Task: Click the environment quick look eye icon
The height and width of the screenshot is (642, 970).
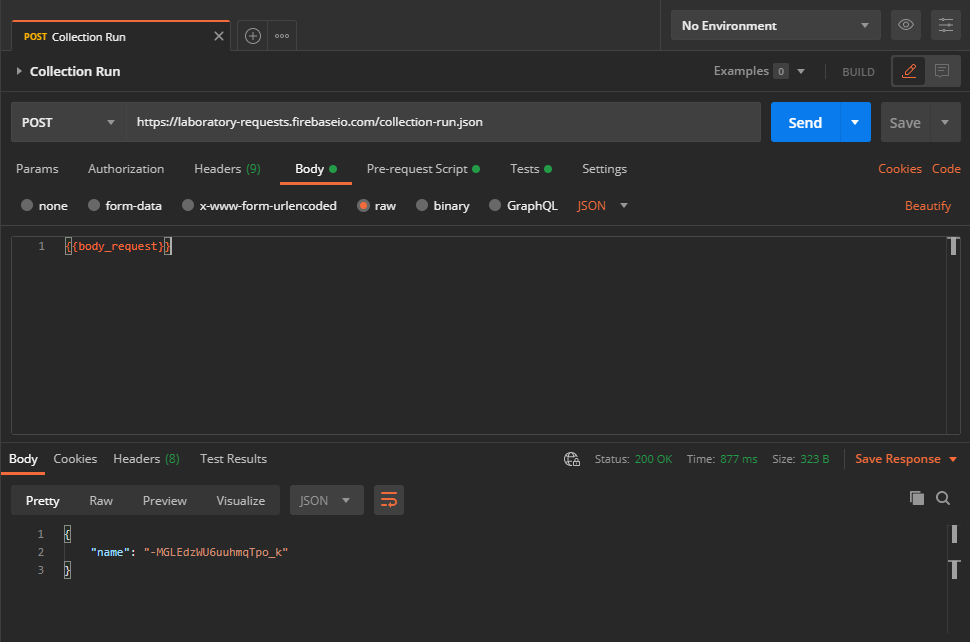Action: tap(906, 25)
